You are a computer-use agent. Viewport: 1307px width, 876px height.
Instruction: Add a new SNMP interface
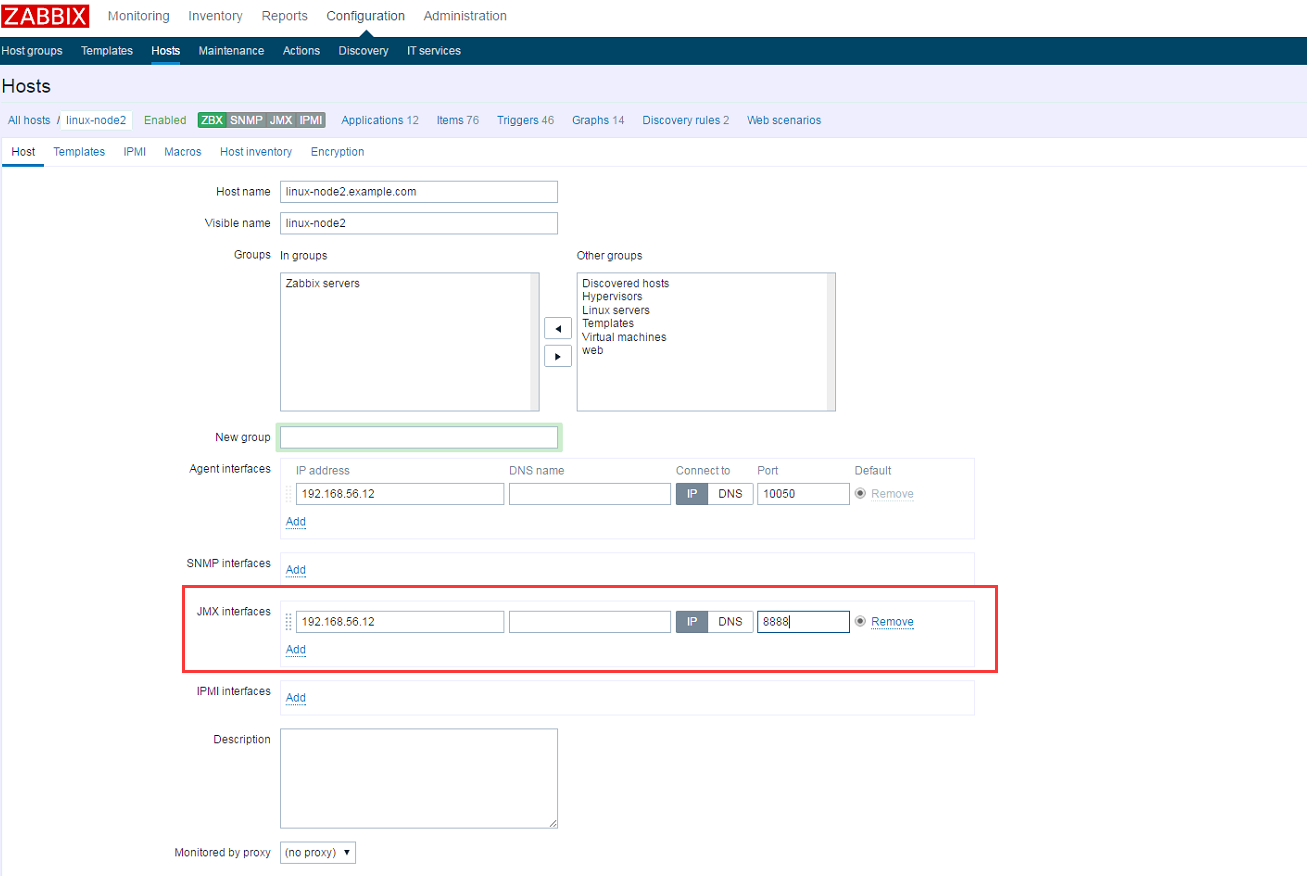pos(296,570)
